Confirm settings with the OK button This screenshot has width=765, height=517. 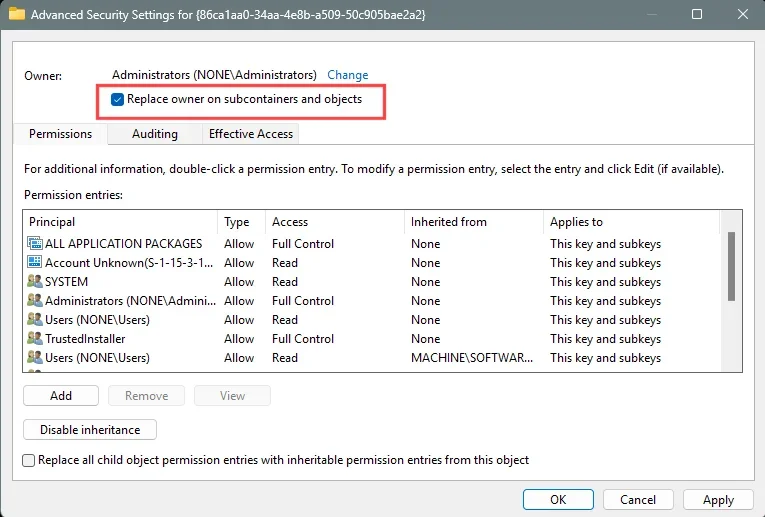point(558,499)
